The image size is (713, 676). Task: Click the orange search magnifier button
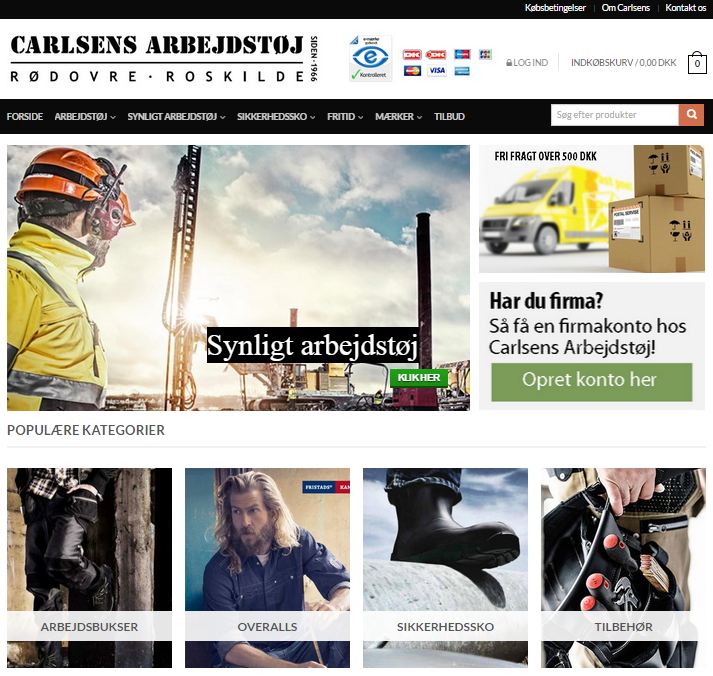[x=691, y=115]
